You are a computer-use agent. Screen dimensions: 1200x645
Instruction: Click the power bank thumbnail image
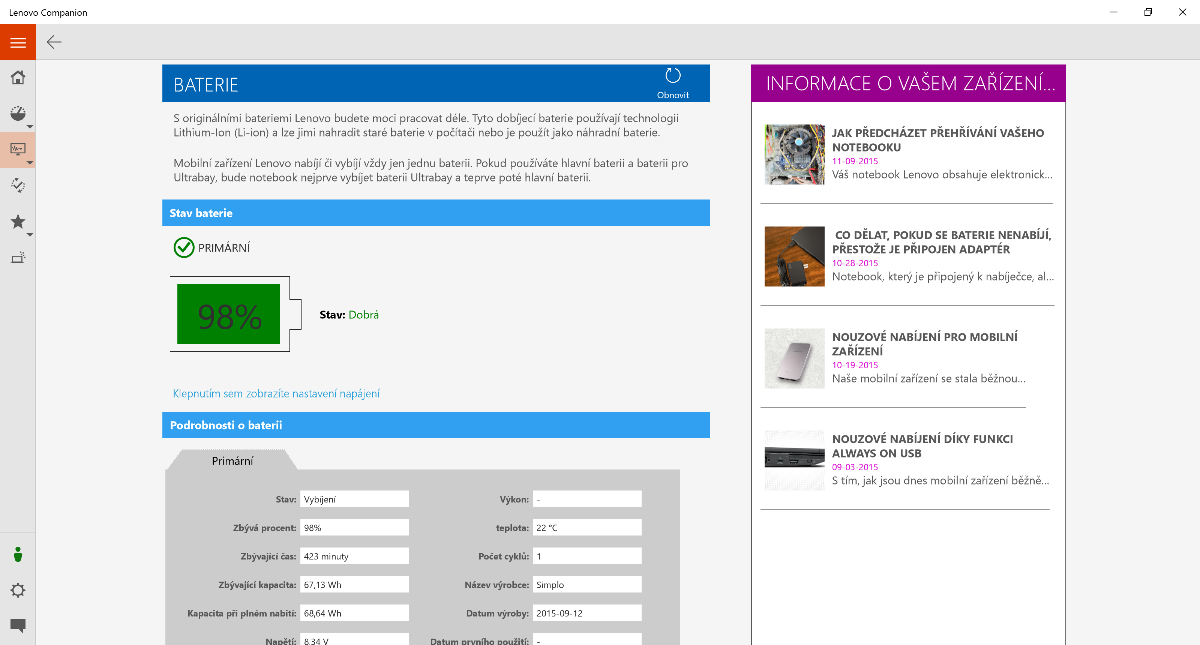[794, 358]
